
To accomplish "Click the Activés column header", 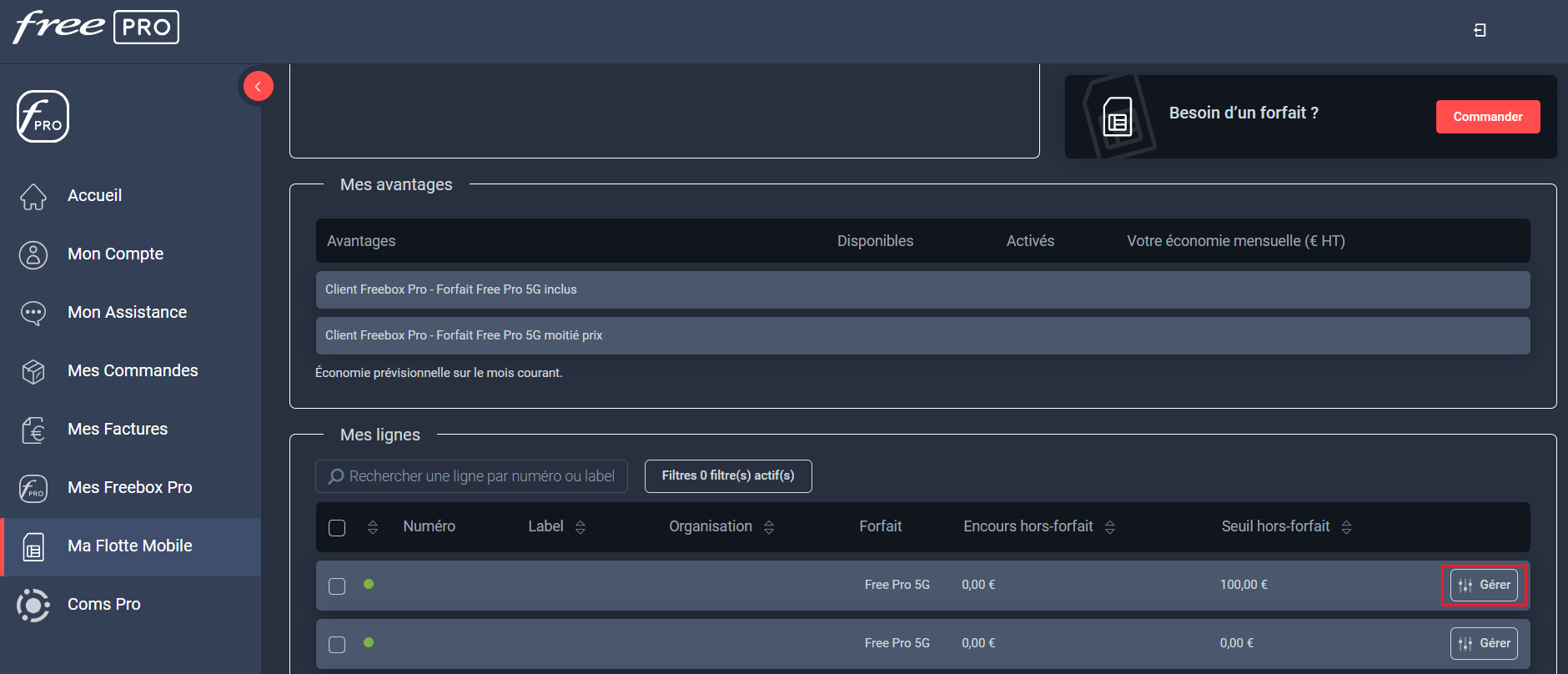I will pos(1030,241).
